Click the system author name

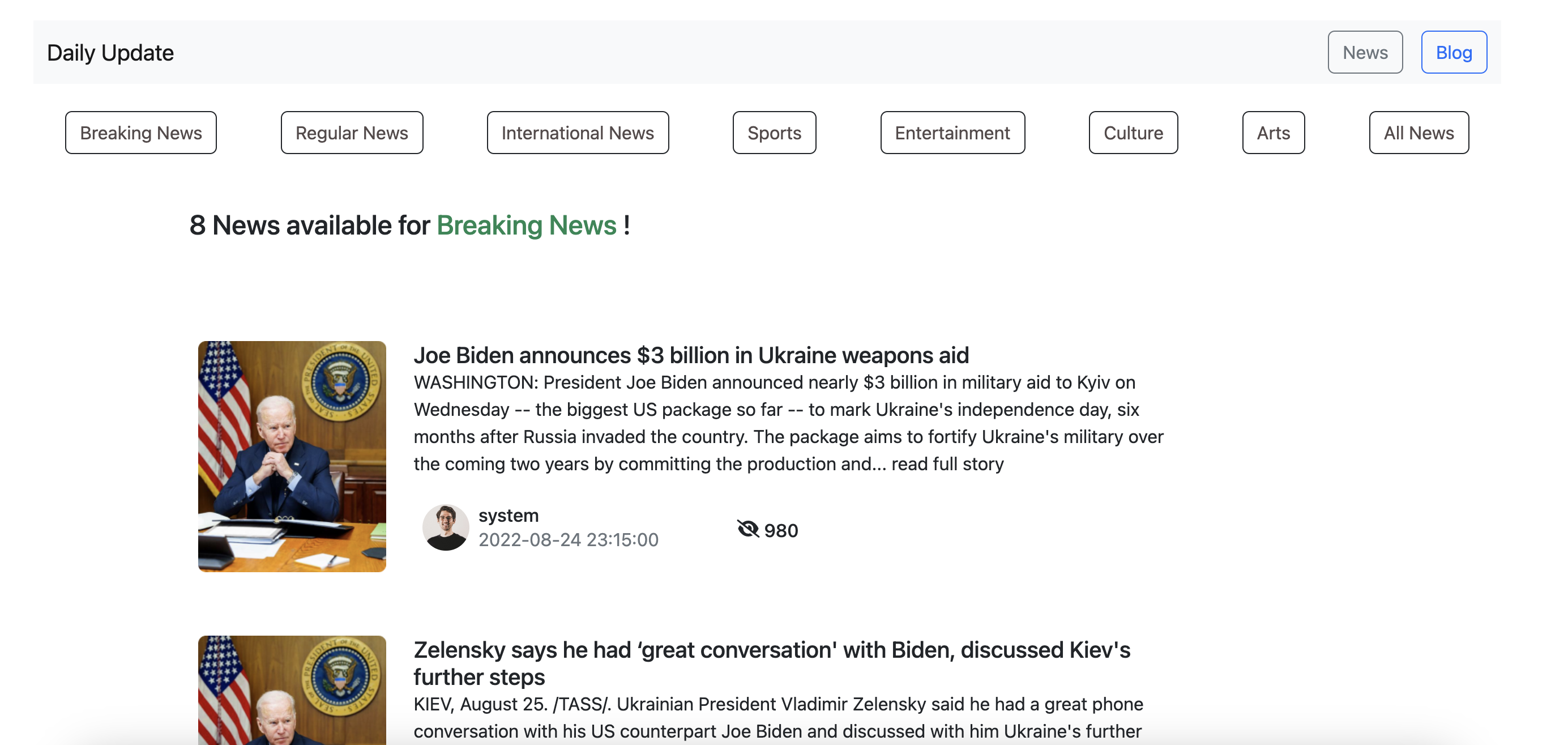509,516
